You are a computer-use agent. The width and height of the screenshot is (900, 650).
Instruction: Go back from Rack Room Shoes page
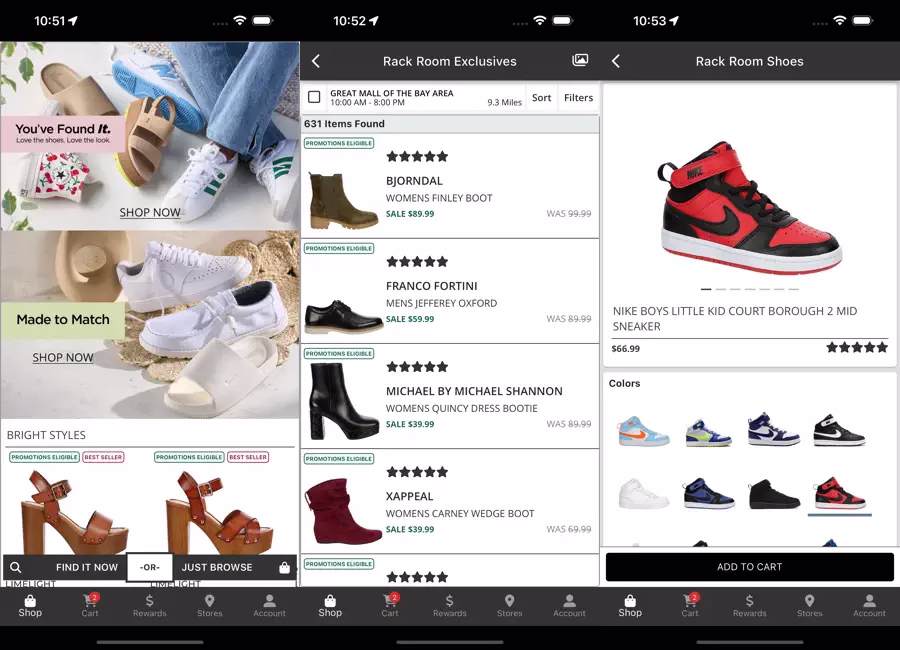616,61
